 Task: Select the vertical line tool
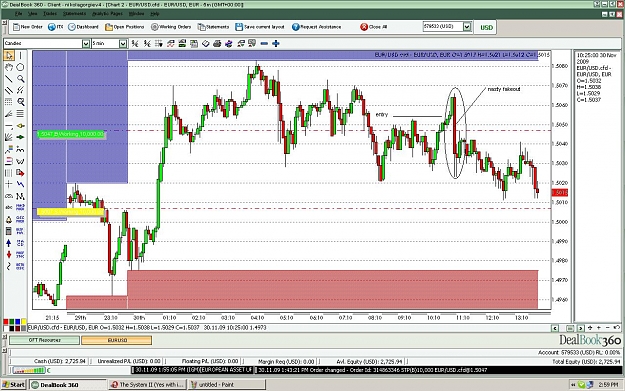pyautogui.click(x=20, y=55)
